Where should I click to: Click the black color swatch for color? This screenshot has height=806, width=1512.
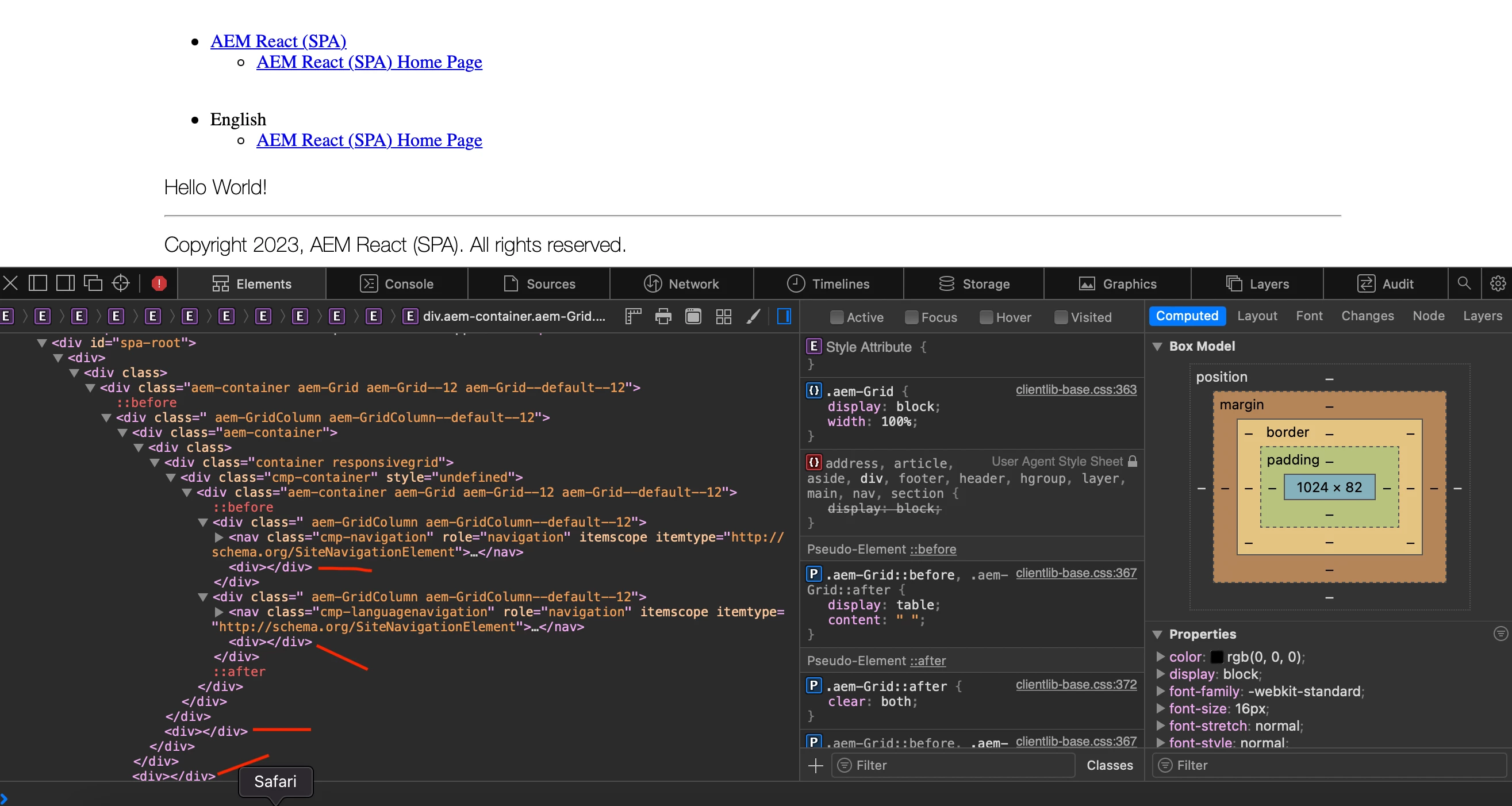point(1216,657)
